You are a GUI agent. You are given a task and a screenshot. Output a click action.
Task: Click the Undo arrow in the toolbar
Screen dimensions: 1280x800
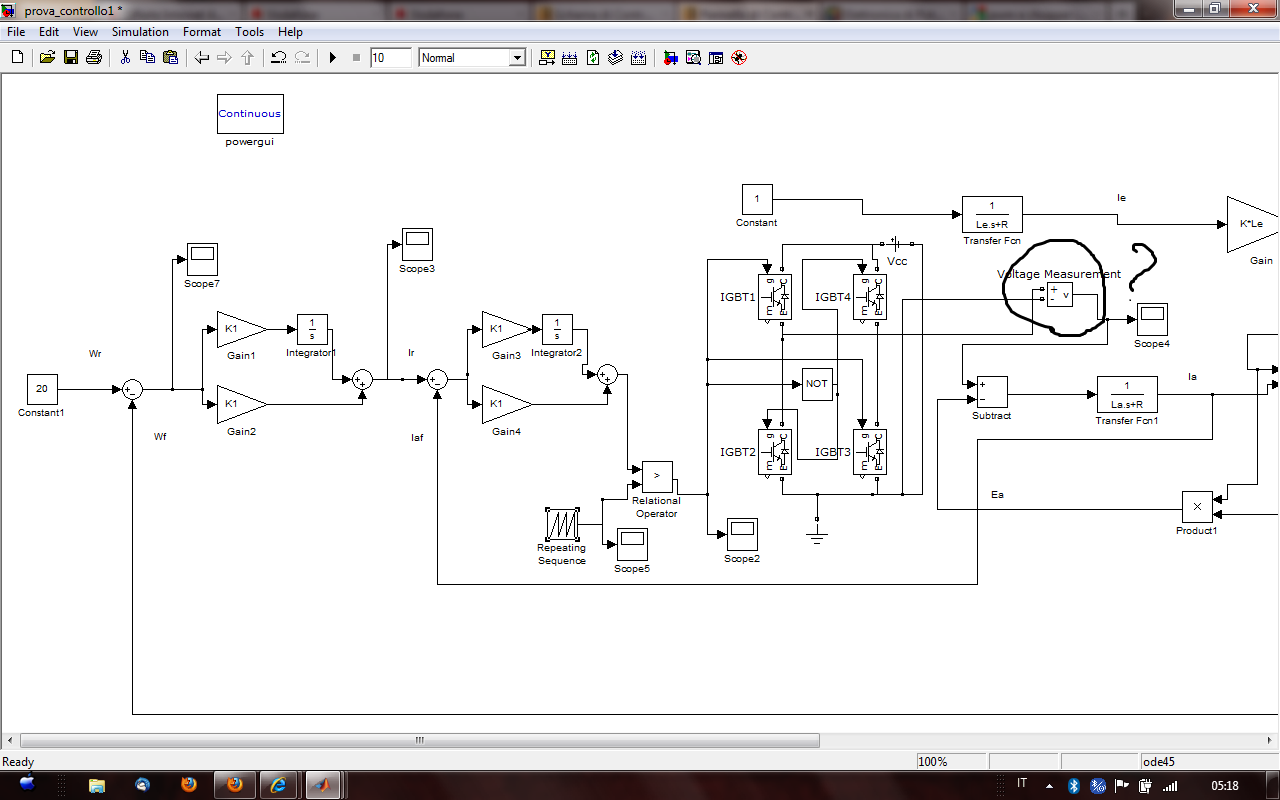point(279,58)
